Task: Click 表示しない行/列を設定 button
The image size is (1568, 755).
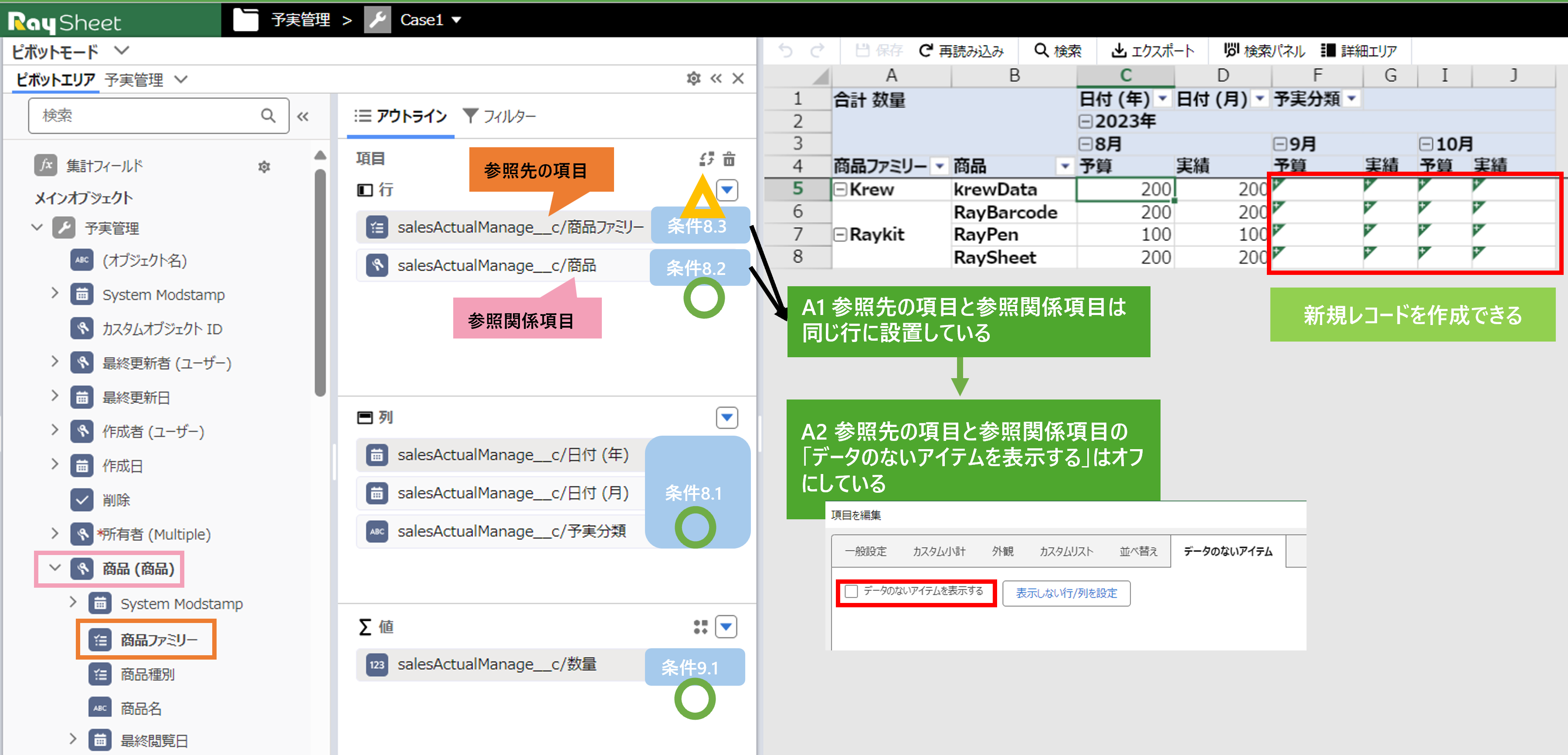Action: point(1066,593)
